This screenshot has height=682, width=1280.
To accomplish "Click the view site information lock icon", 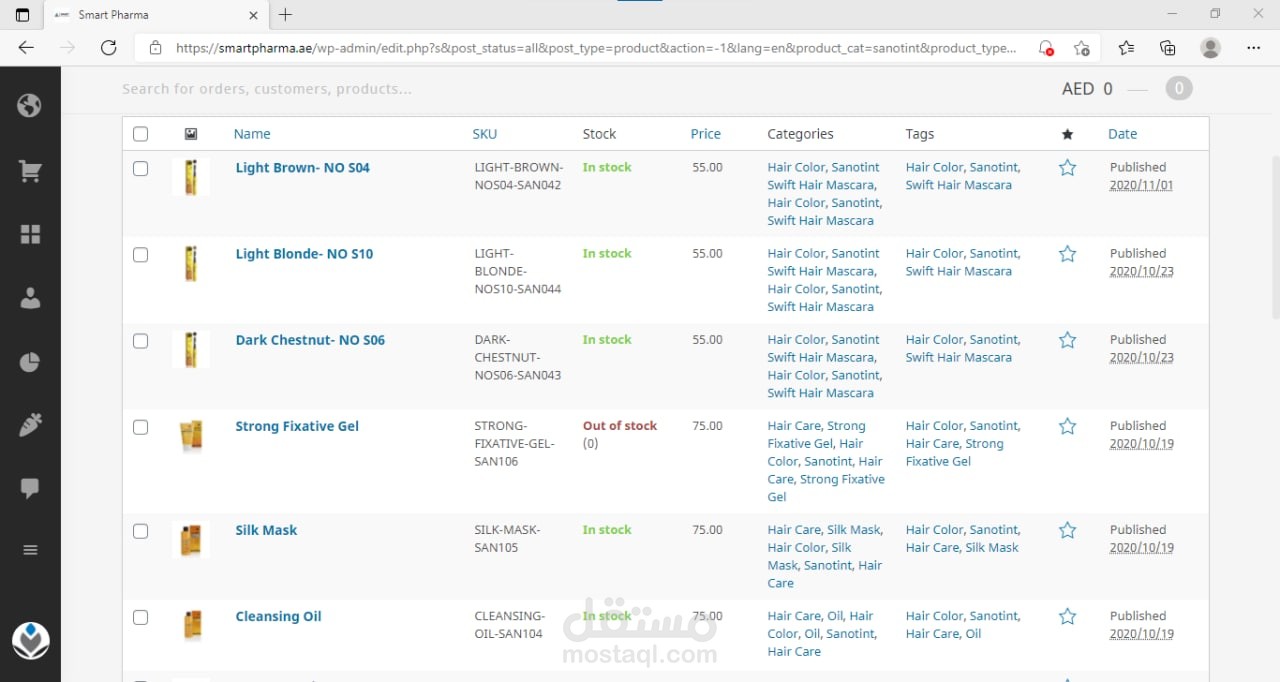I will (x=154, y=47).
